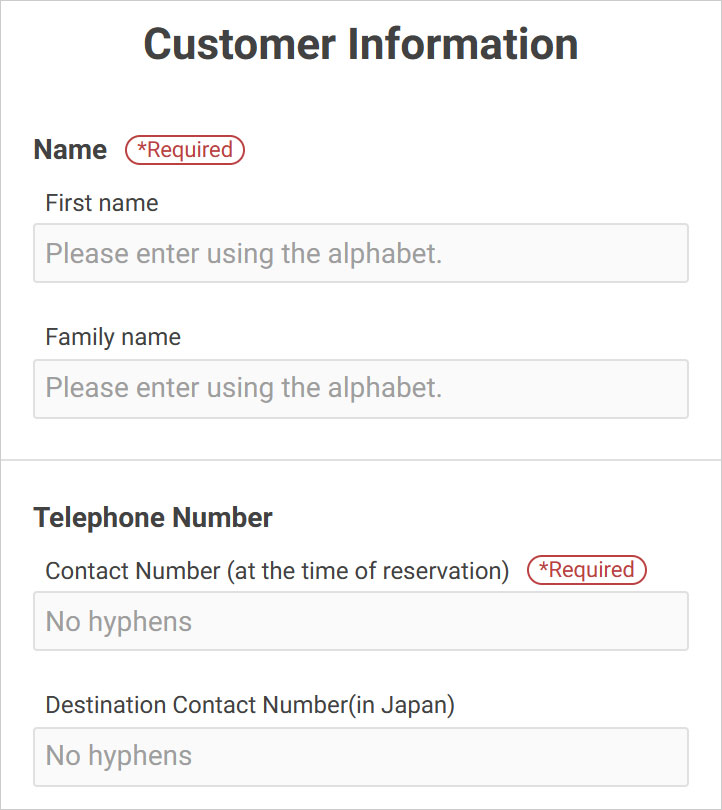
Task: Click the Family name alphabet placeholder text
Action: pyautogui.click(x=244, y=388)
